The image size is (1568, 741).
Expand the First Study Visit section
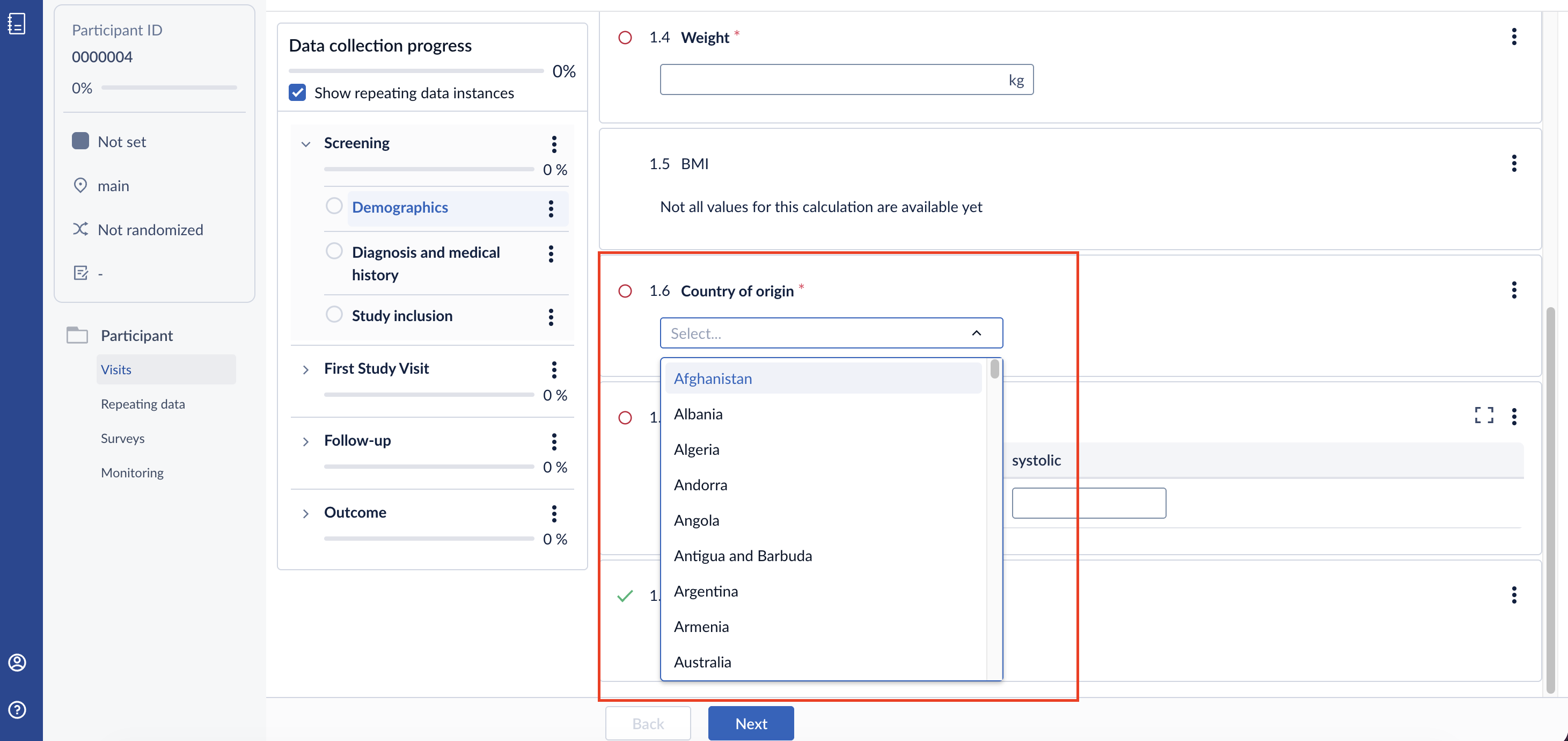[x=306, y=369]
